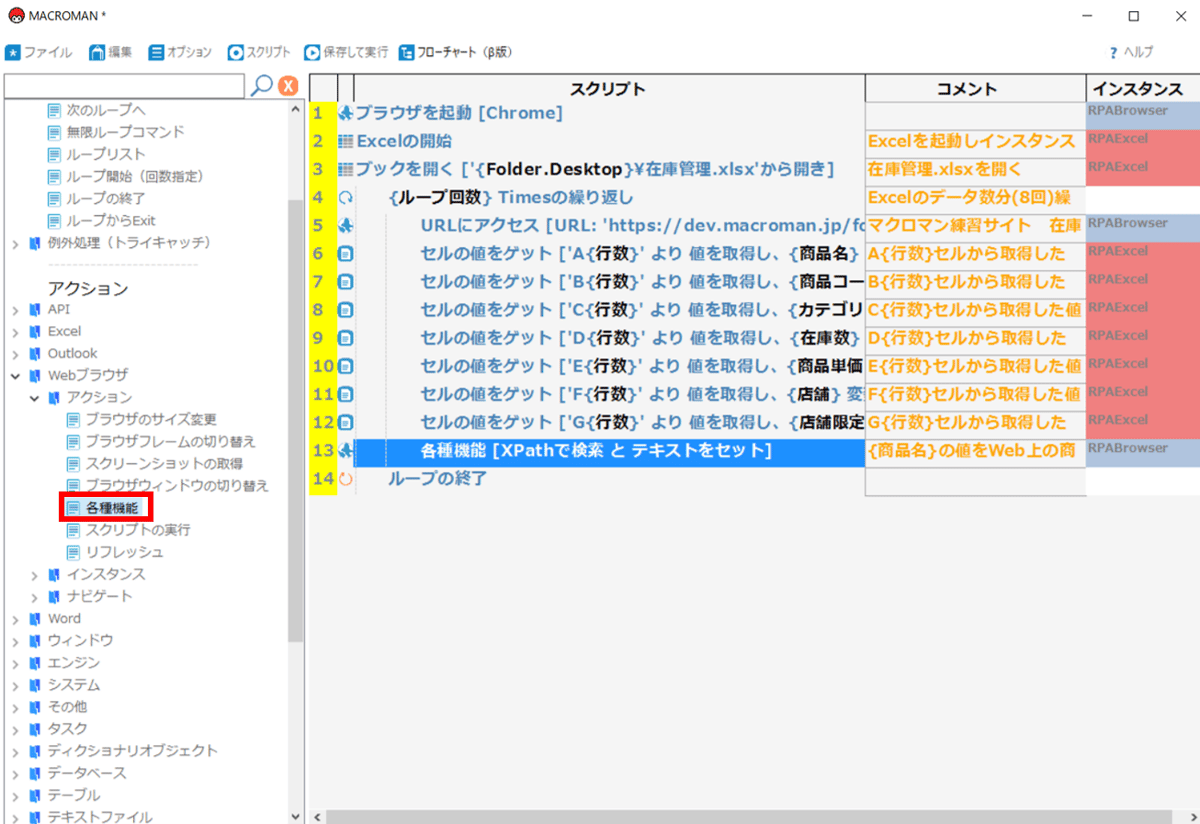
Task: Open the ヘルプ menu
Action: click(x=1130, y=52)
